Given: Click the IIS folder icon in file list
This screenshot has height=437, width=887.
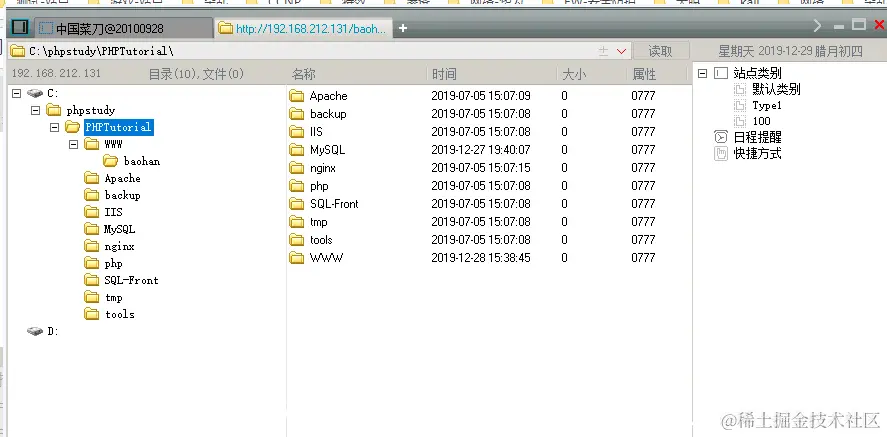Looking at the screenshot, I should pyautogui.click(x=296, y=132).
